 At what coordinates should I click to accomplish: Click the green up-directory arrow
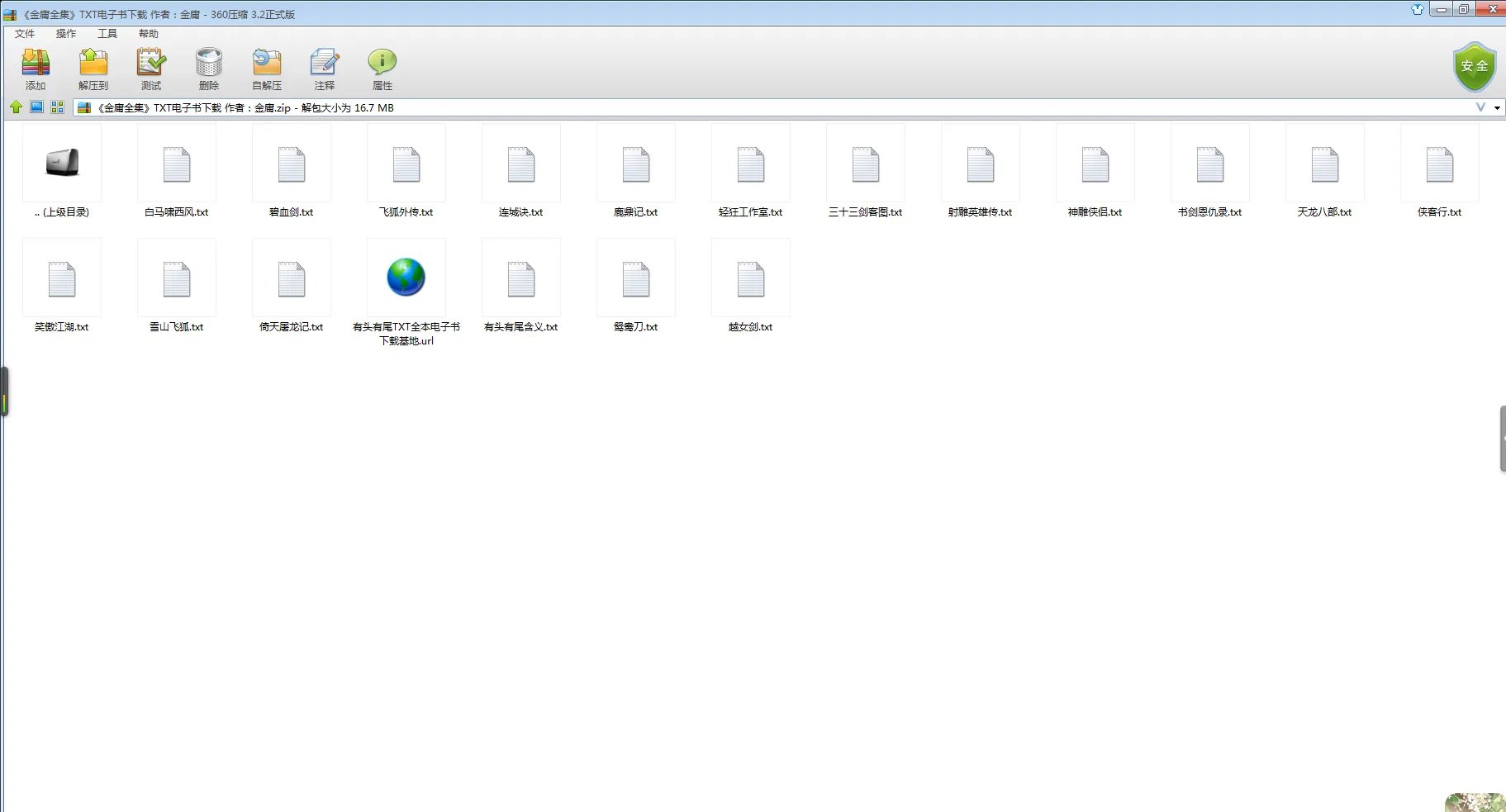pos(16,107)
